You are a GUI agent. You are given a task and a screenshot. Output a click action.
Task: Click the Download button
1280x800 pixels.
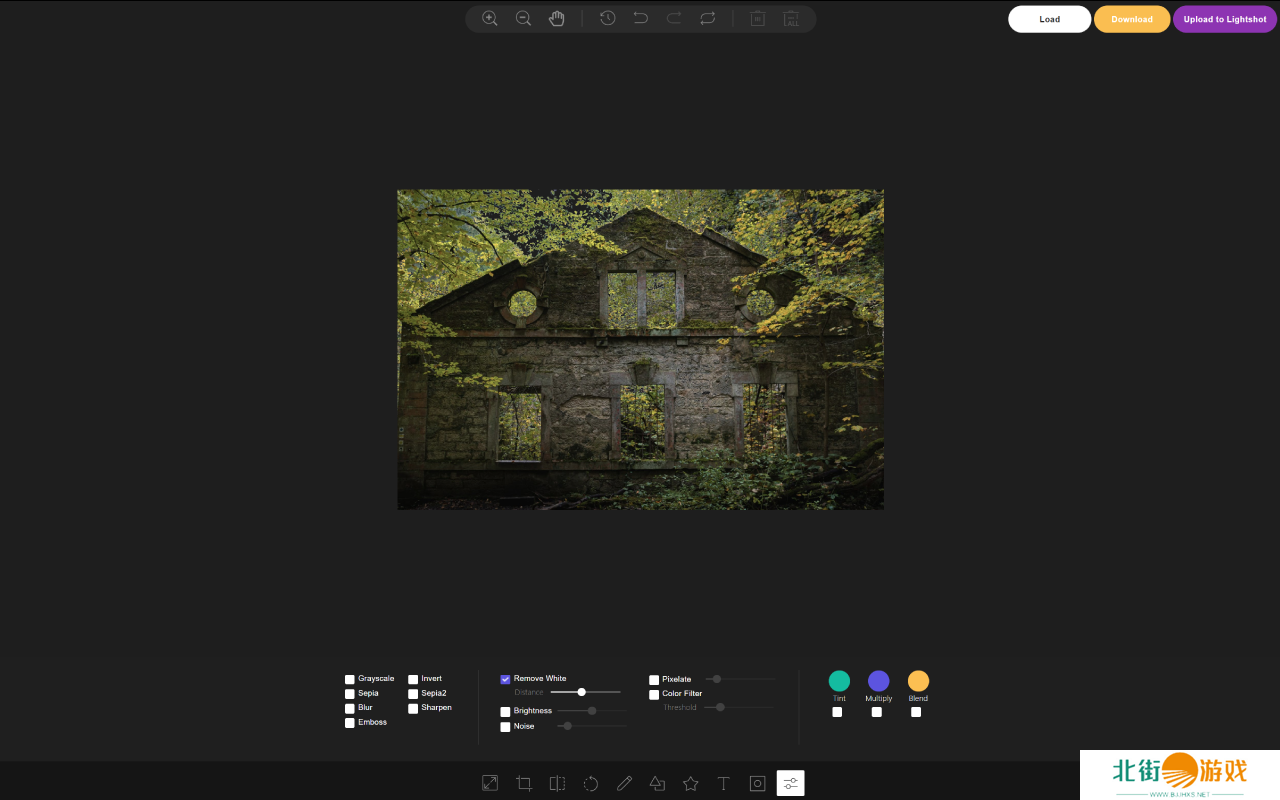(1131, 19)
